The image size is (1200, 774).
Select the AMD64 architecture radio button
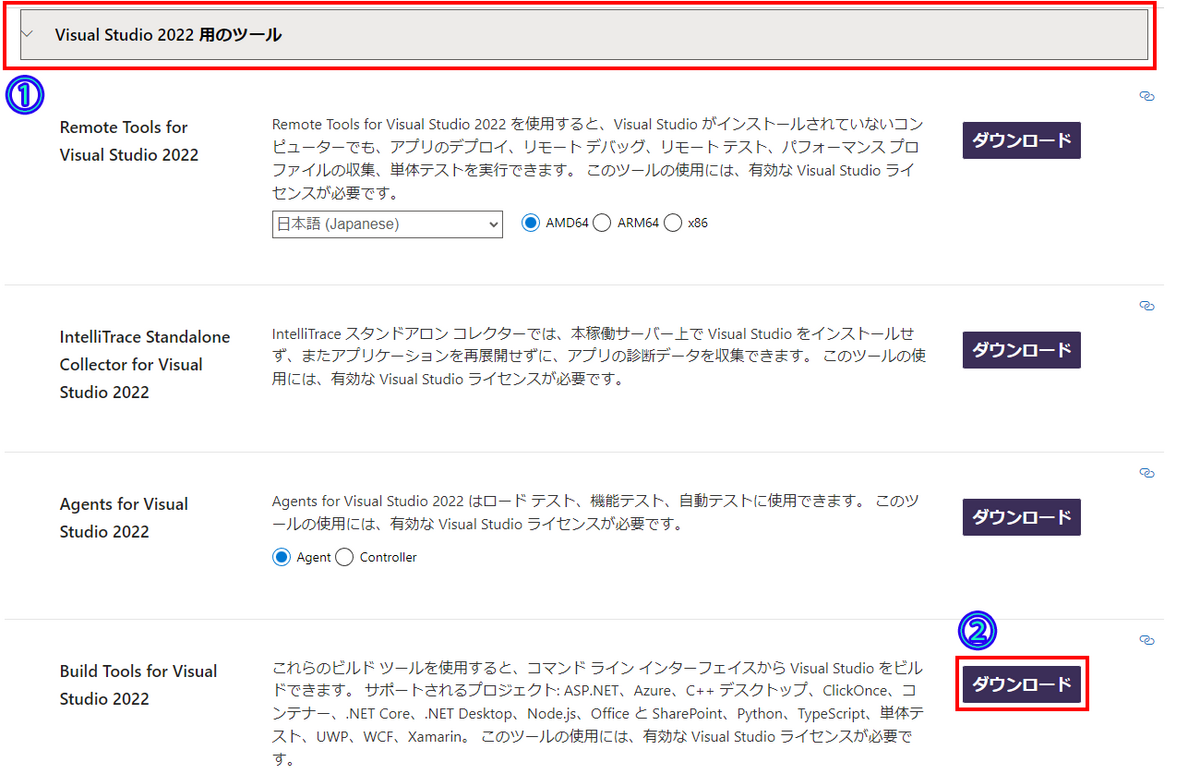coord(530,223)
